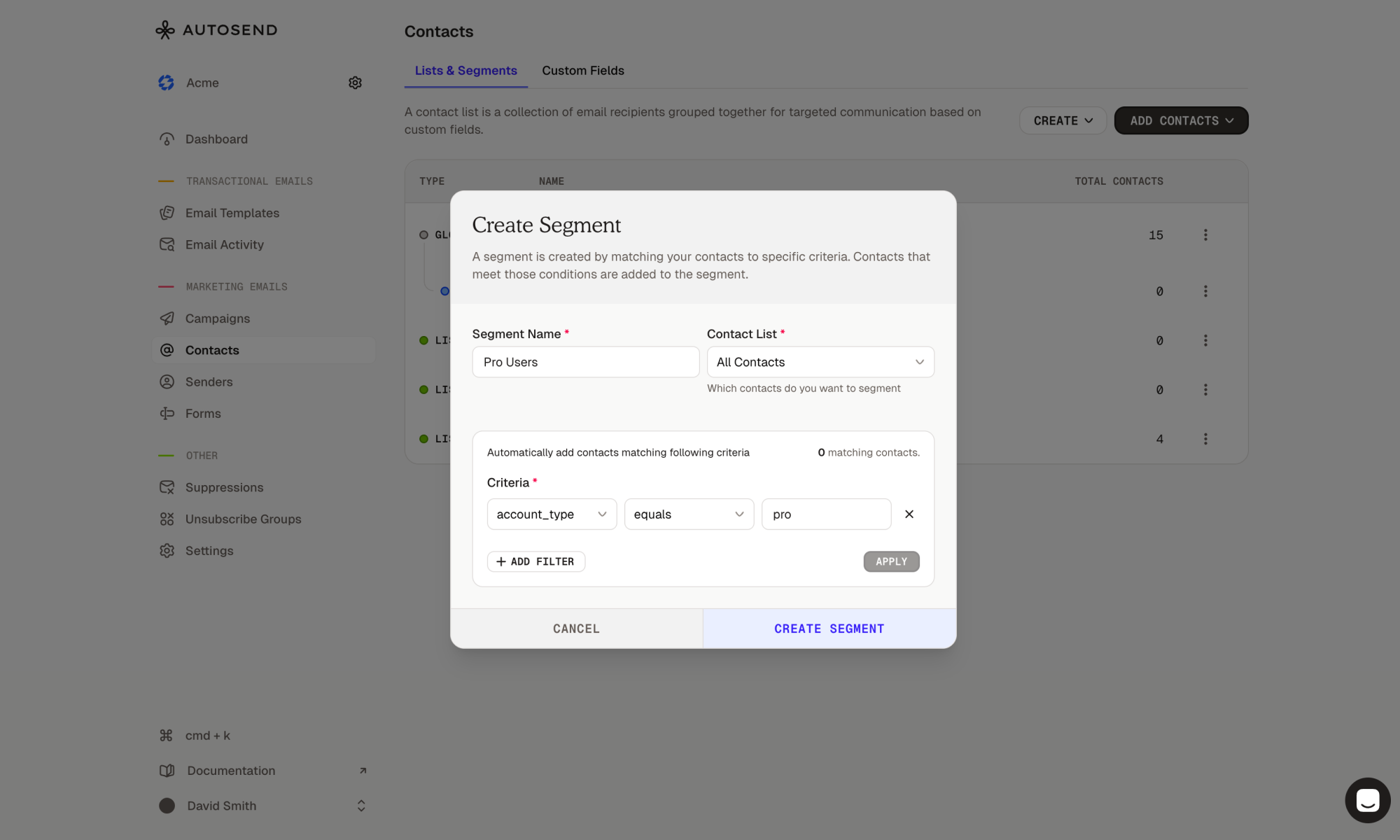
Task: Select Email Templates in the sidebar
Action: [x=232, y=213]
